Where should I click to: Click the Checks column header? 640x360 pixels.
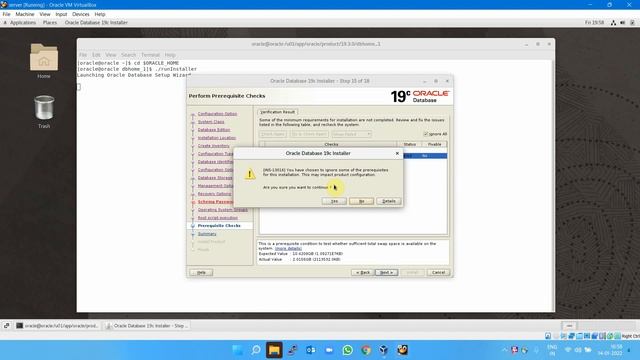click(x=331, y=144)
